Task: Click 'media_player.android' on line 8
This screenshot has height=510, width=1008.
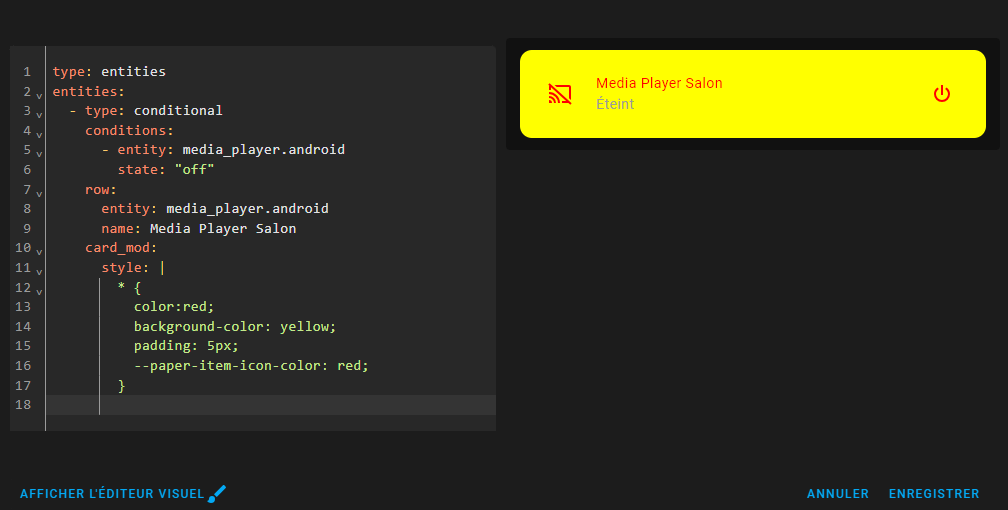Action: (x=248, y=208)
